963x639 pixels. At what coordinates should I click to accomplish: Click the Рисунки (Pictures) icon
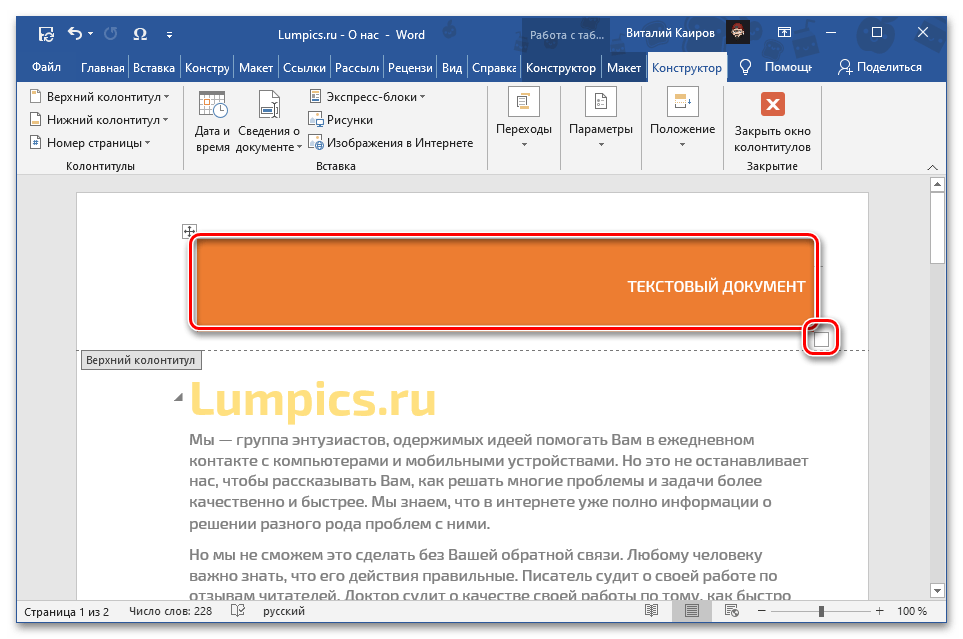coord(340,120)
